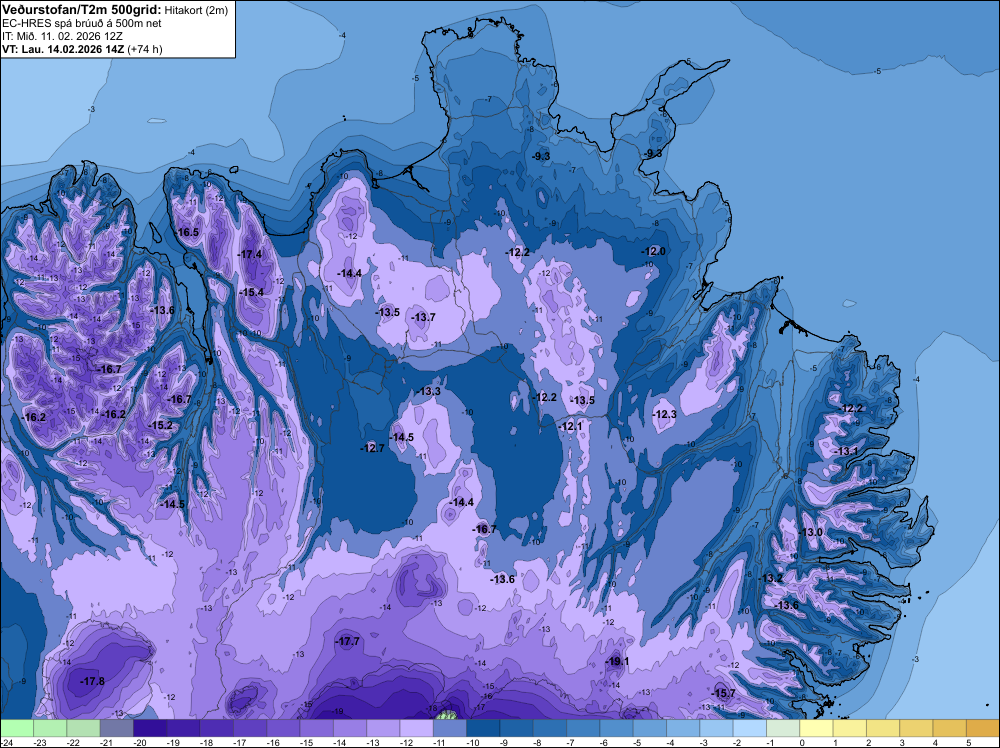Click the -15.7 temperature value
1000x748 pixels.
pos(724,693)
